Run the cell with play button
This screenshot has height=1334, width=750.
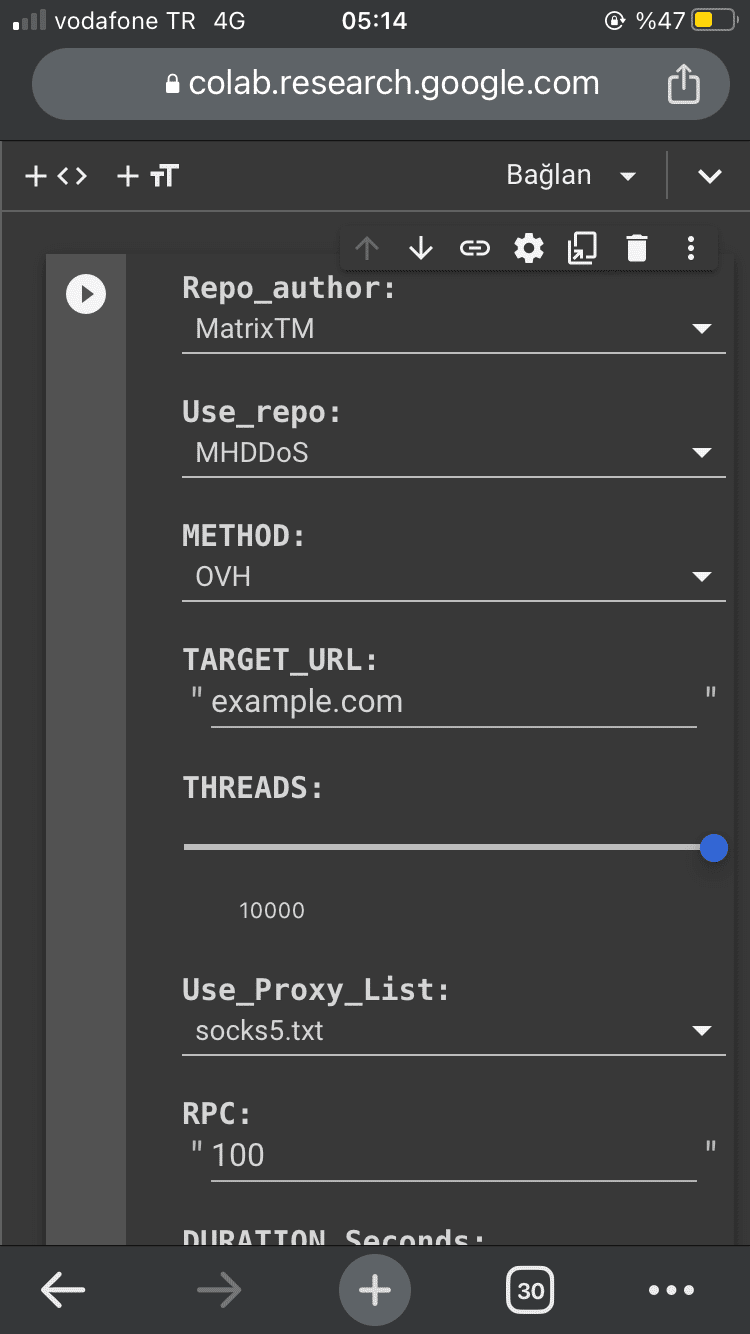(x=86, y=294)
